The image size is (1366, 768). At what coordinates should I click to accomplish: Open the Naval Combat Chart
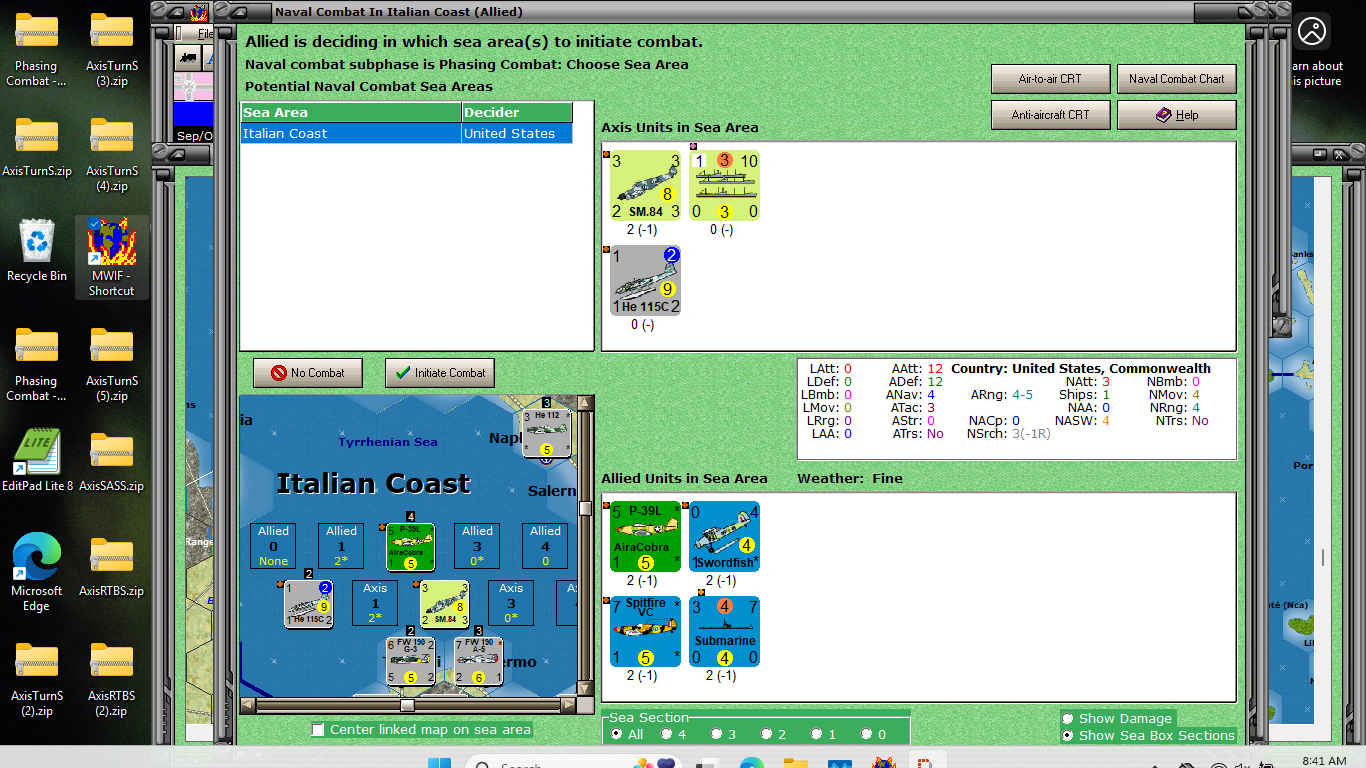click(1176, 79)
